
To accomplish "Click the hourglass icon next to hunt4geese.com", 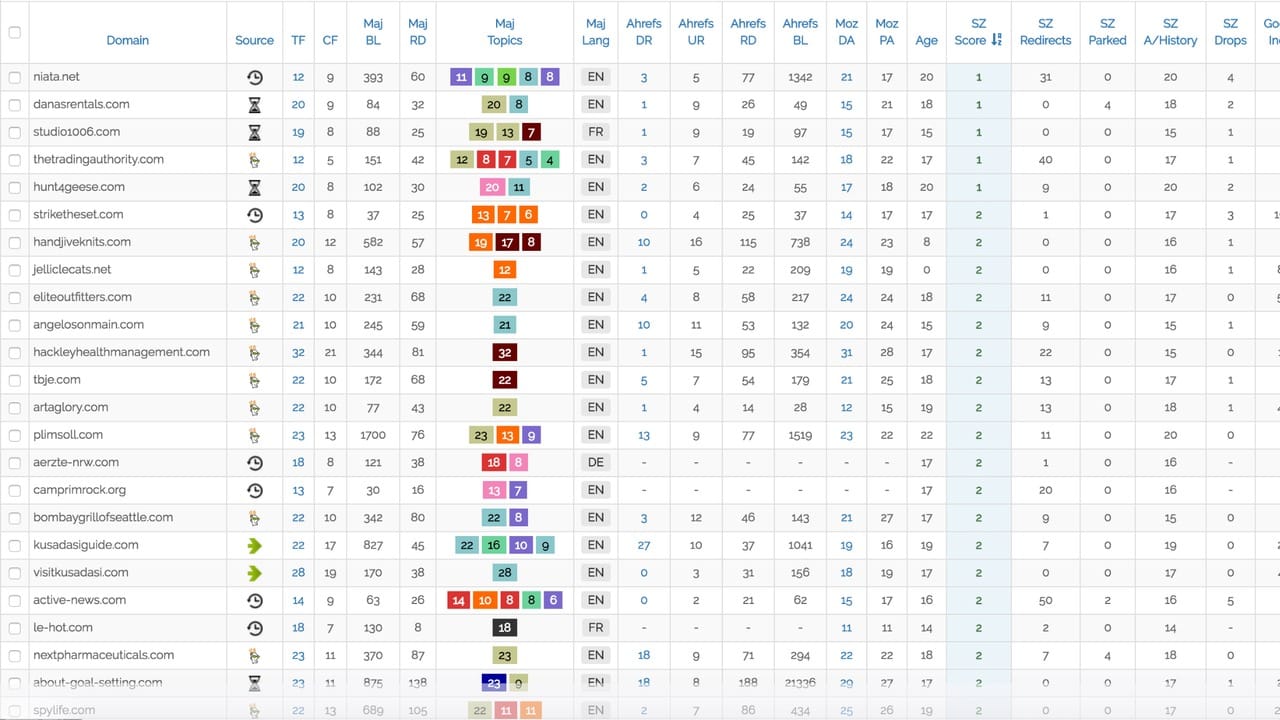I will (x=255, y=186).
